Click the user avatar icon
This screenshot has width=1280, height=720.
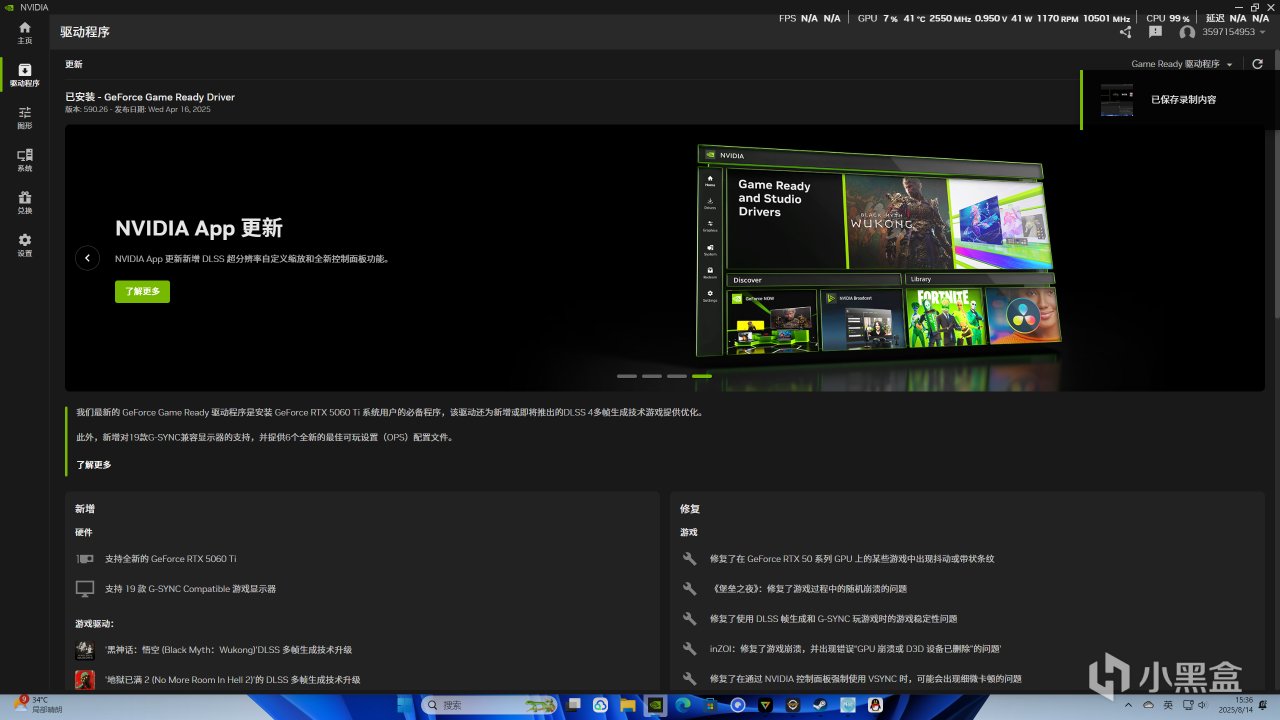click(x=1187, y=32)
